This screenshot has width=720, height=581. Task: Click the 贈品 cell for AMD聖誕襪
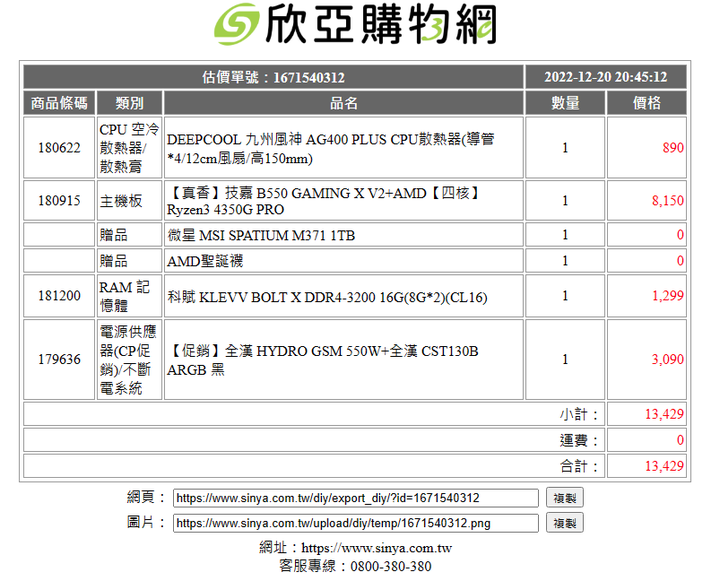[129, 261]
